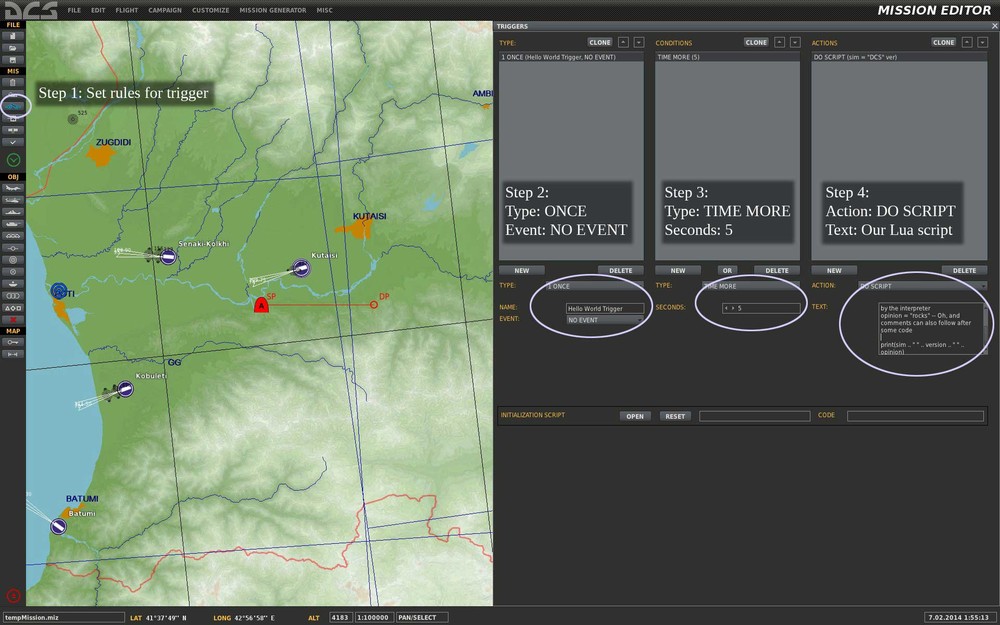Viewport: 1000px width, 625px height.
Task: Click the green circular fly mission button
Action: 13,159
